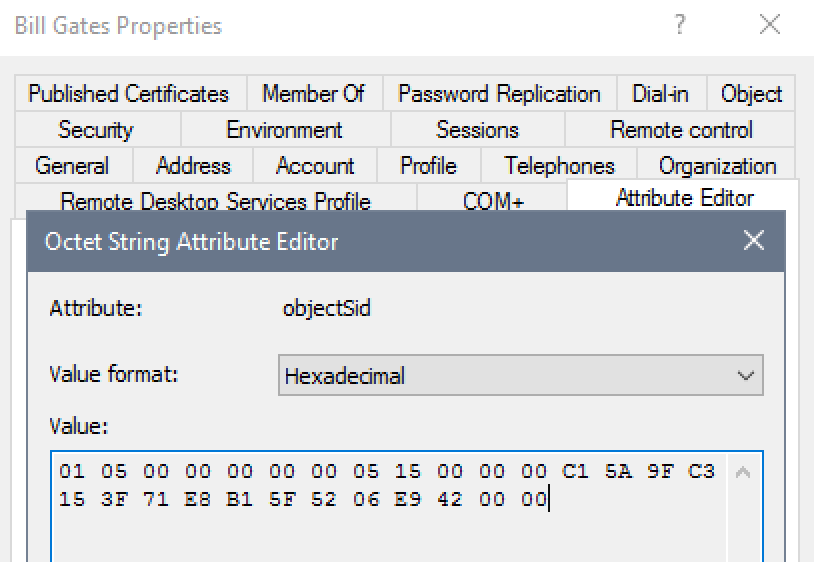Image resolution: width=814 pixels, height=562 pixels.
Task: Open the Sessions tab
Action: 477,129
